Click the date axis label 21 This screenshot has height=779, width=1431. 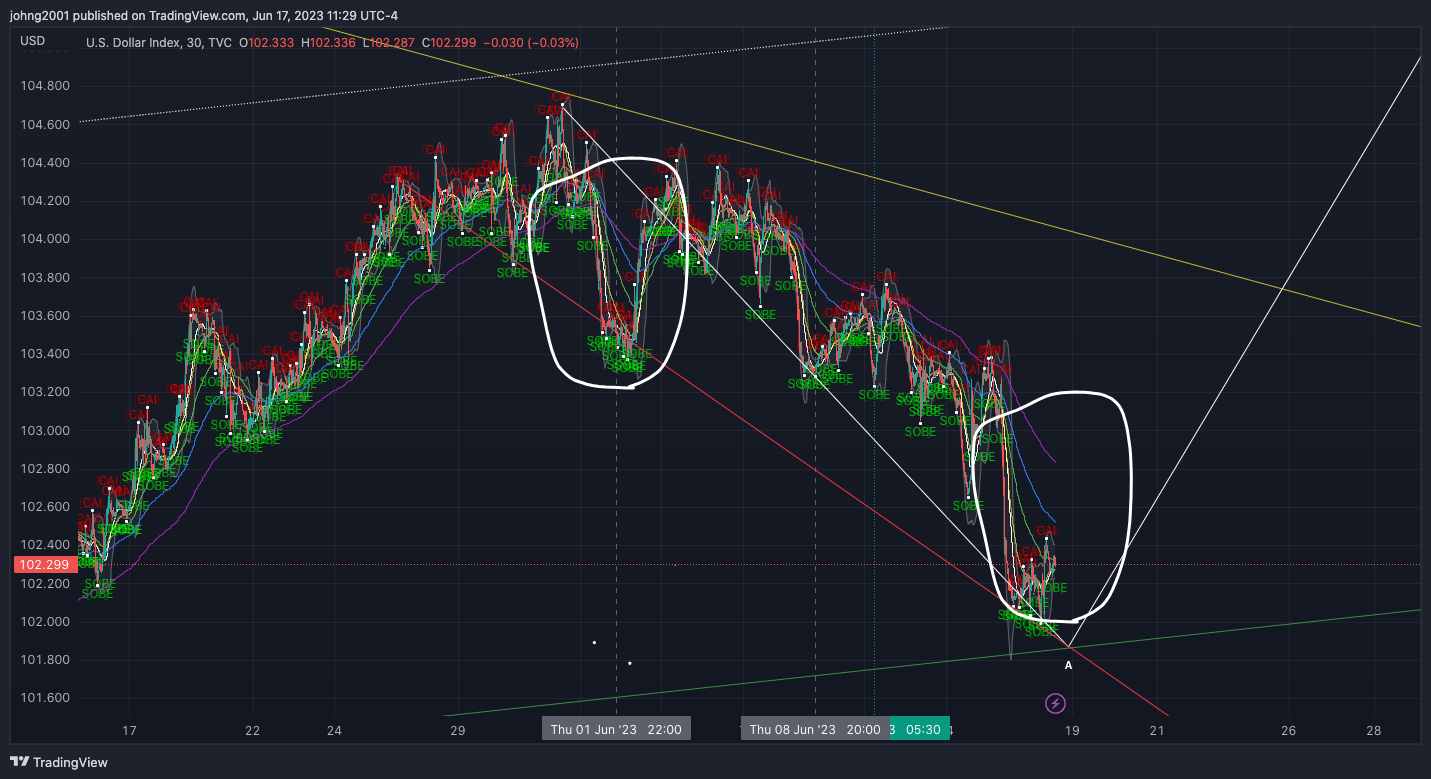pyautogui.click(x=1157, y=731)
